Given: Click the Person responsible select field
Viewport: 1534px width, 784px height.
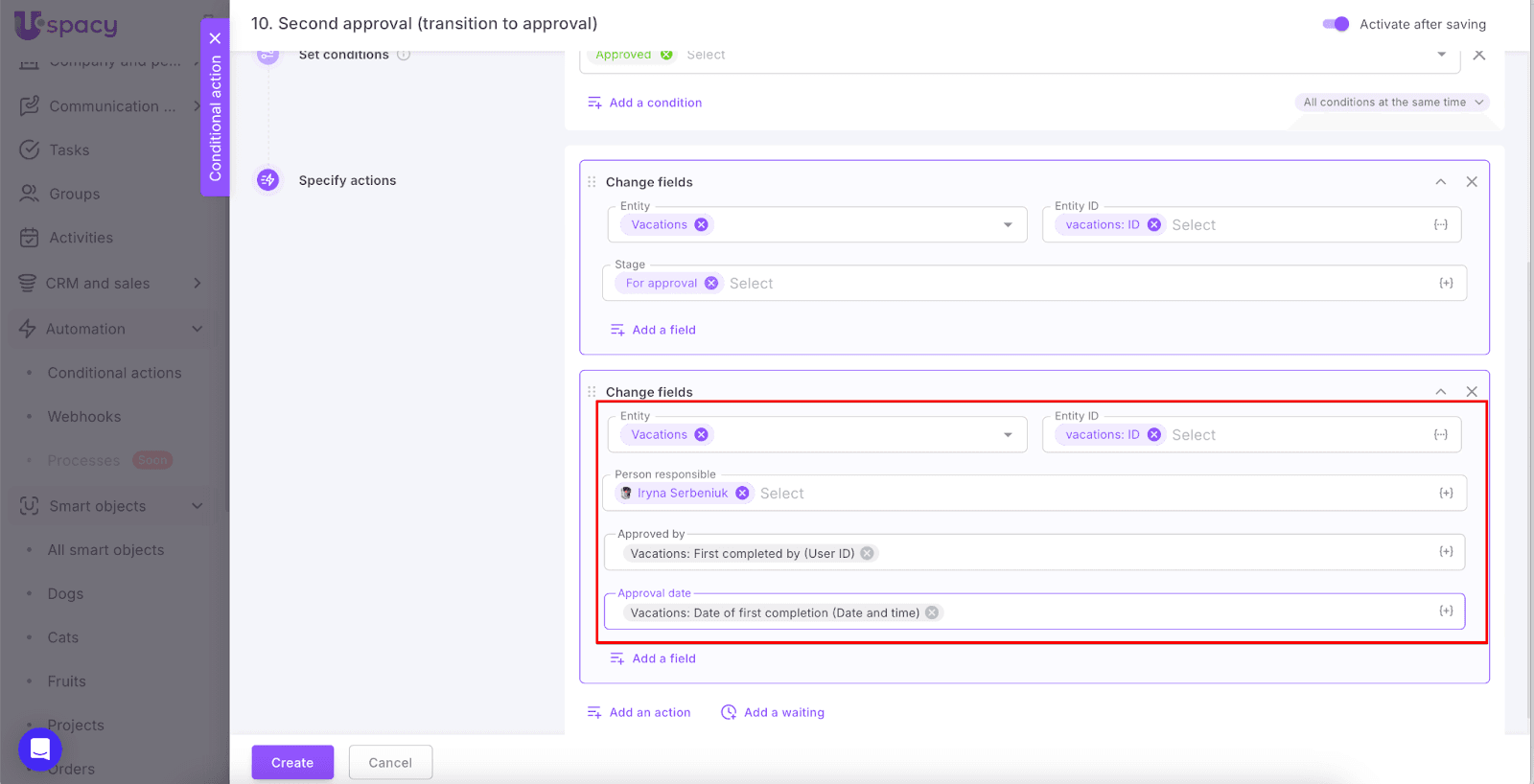Looking at the screenshot, I should pos(1055,494).
